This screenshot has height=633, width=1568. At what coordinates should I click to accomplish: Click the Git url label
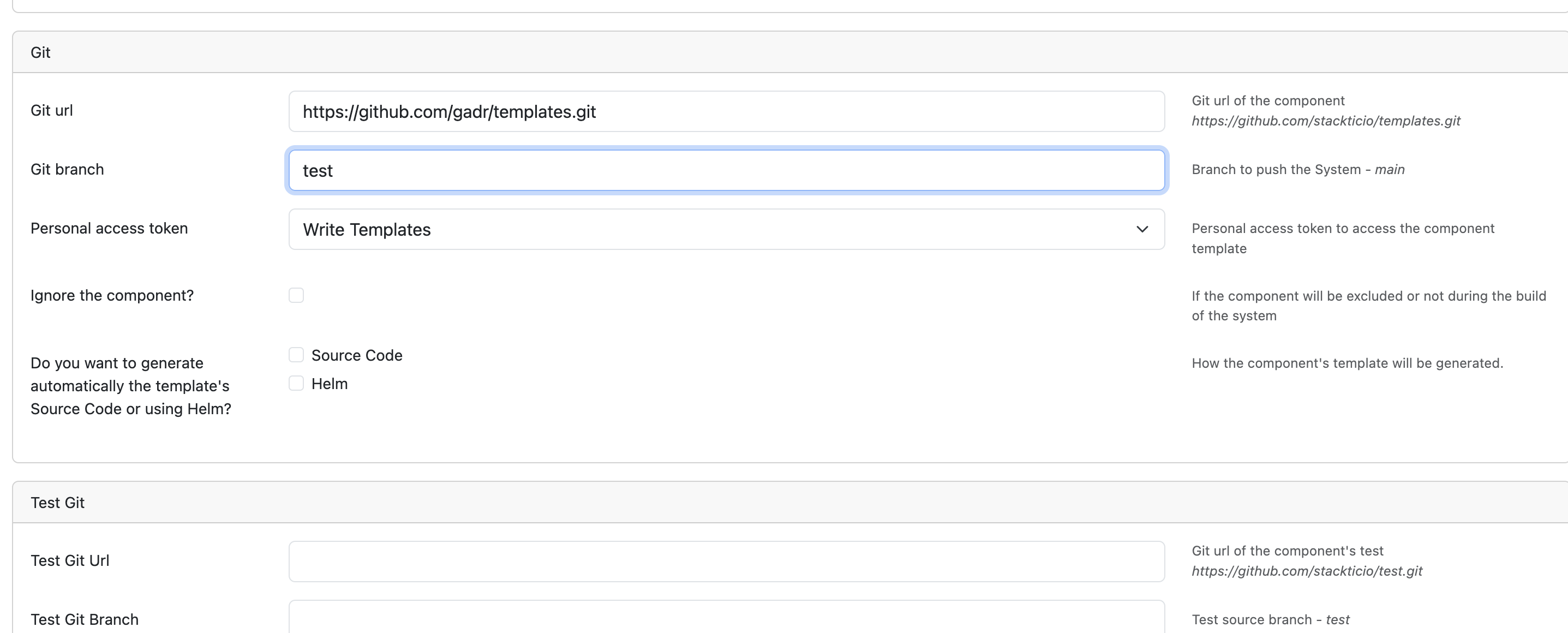[51, 110]
